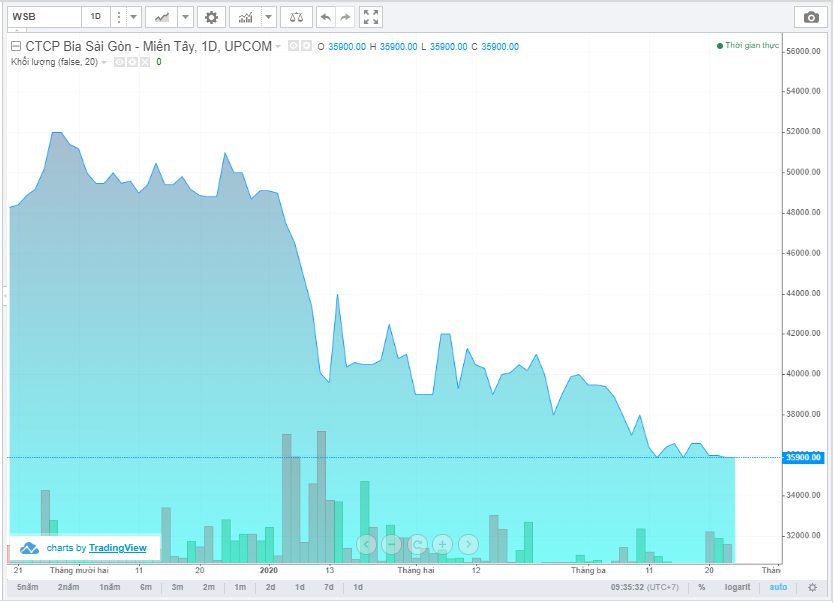The image size is (834, 603).
Task: Select the 2m time range
Action: 208,587
